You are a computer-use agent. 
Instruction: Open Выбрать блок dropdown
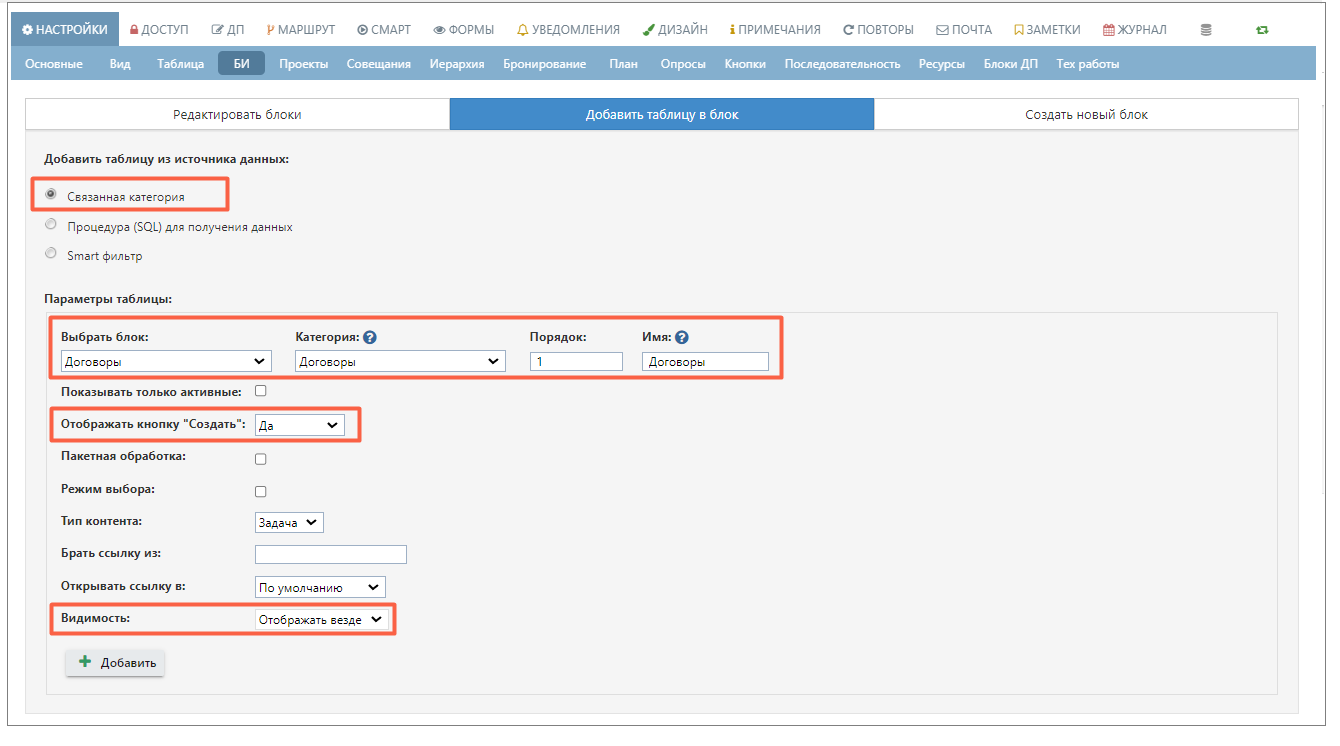pyautogui.click(x=166, y=361)
